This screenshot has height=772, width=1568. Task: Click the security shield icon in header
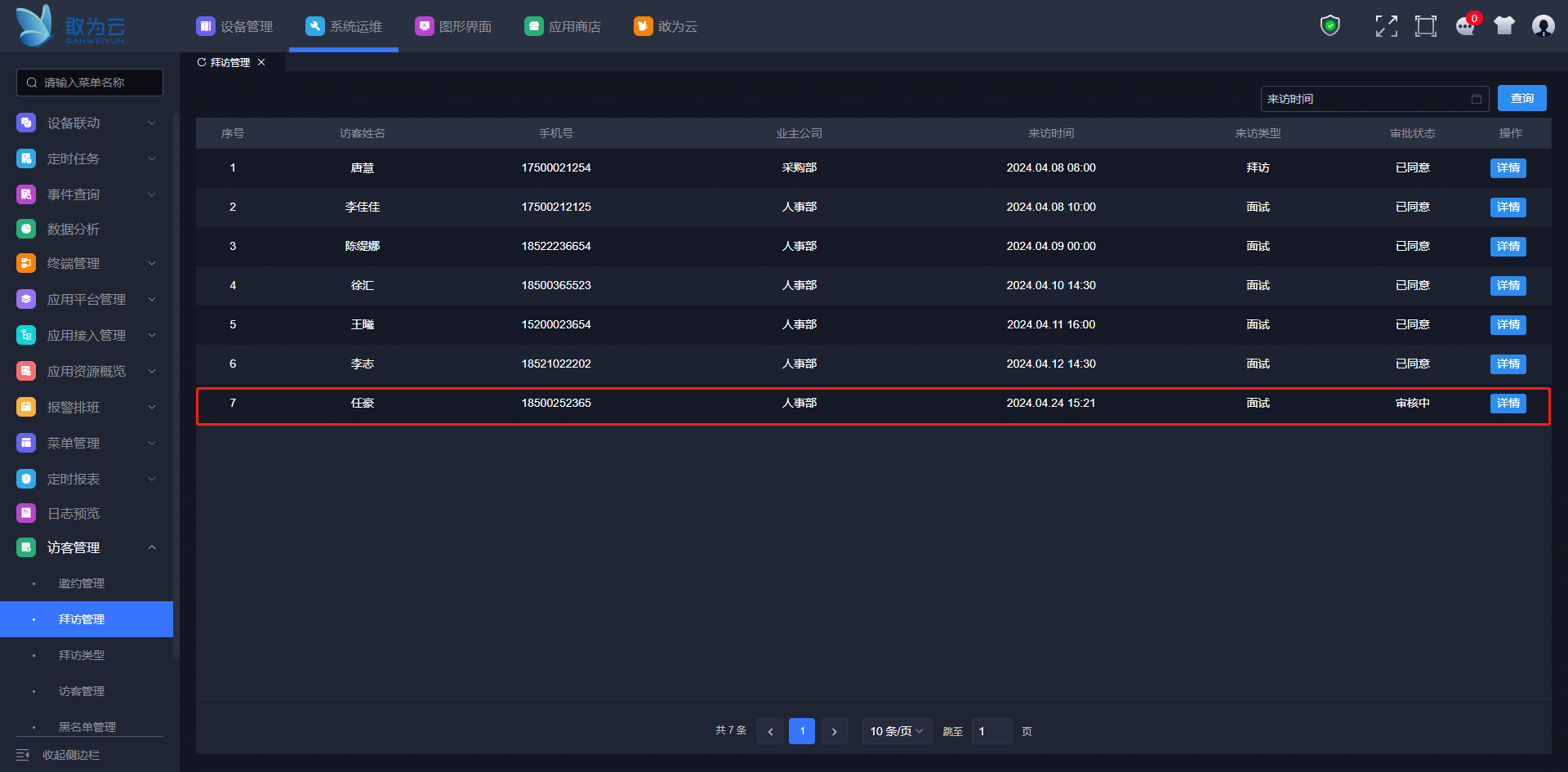pos(1330,26)
